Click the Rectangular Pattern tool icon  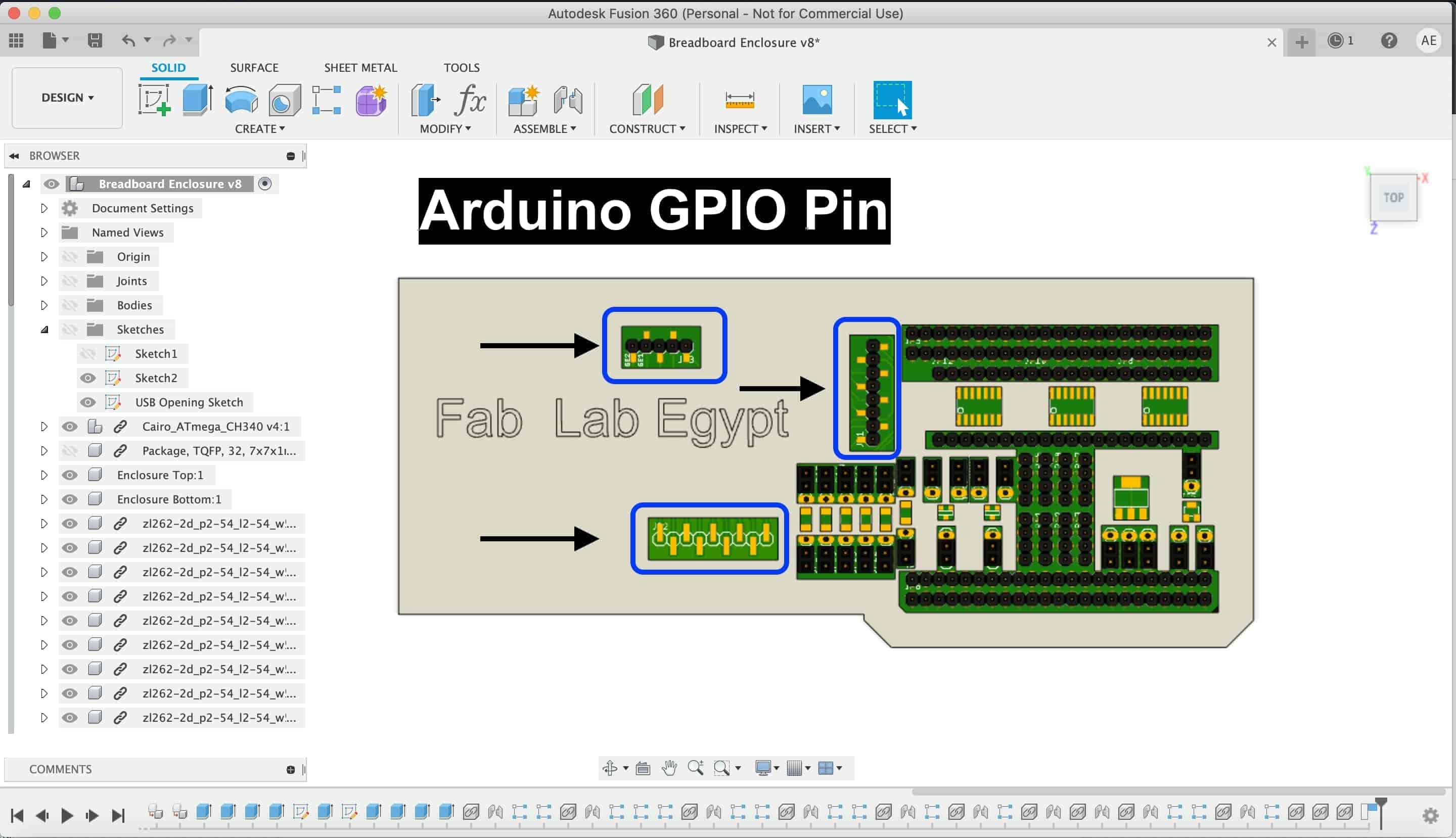coord(327,100)
